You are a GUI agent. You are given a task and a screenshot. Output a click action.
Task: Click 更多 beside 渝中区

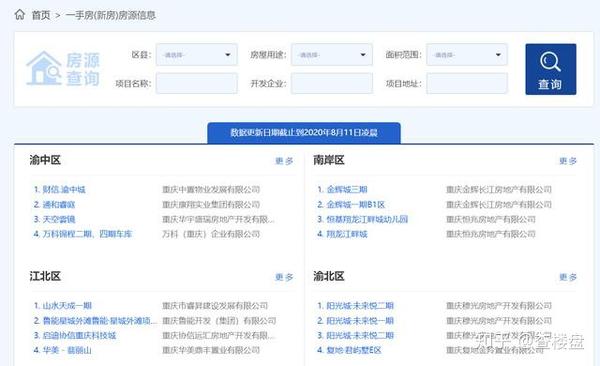click(x=284, y=161)
